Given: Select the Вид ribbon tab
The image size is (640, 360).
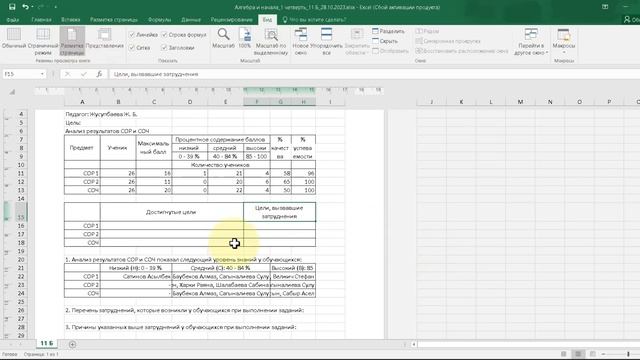Looking at the screenshot, I should click(x=267, y=20).
